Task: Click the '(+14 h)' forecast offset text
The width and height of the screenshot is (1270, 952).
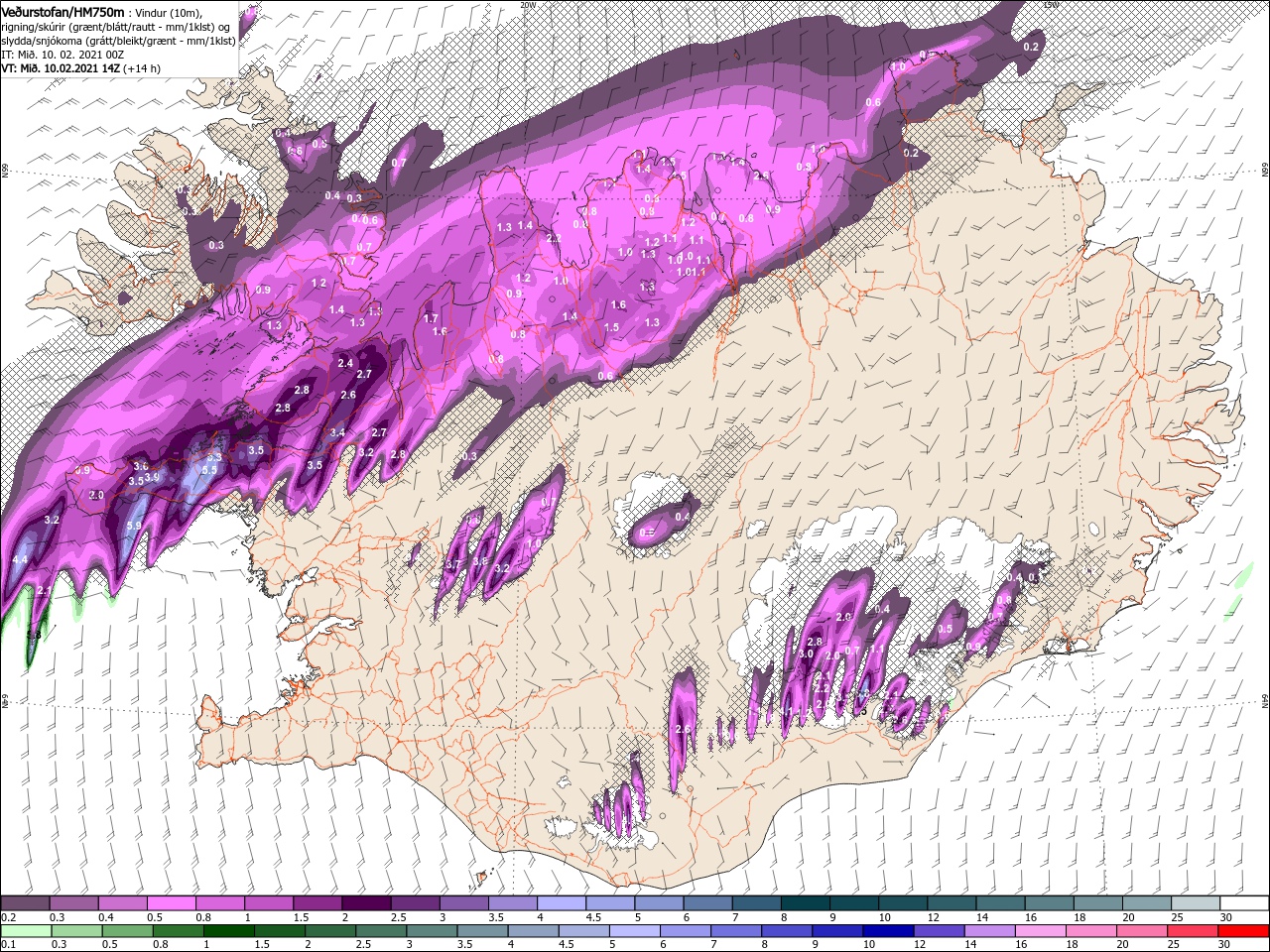Action: tap(141, 68)
